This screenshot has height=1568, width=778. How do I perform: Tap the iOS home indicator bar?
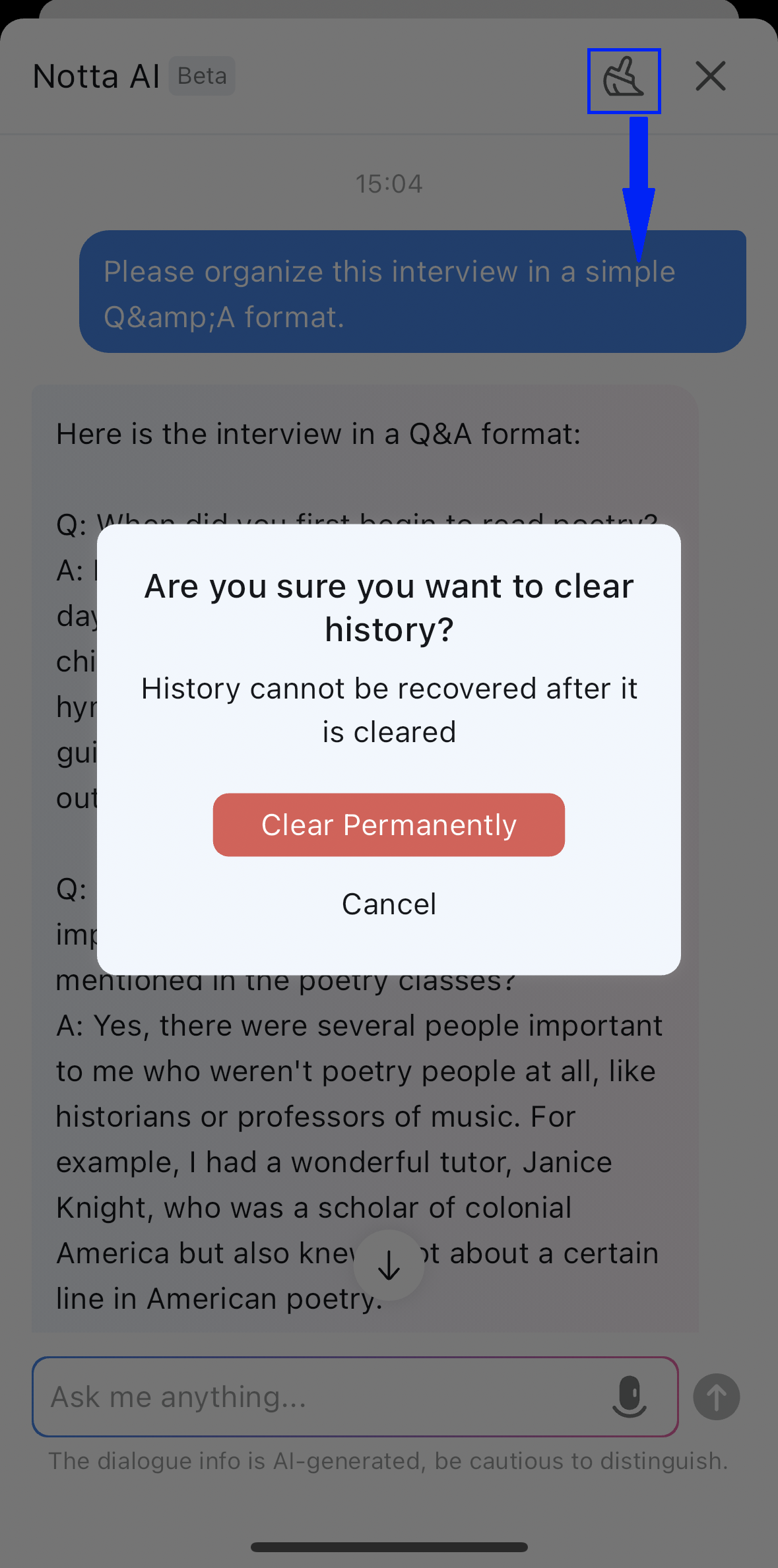point(389,1547)
